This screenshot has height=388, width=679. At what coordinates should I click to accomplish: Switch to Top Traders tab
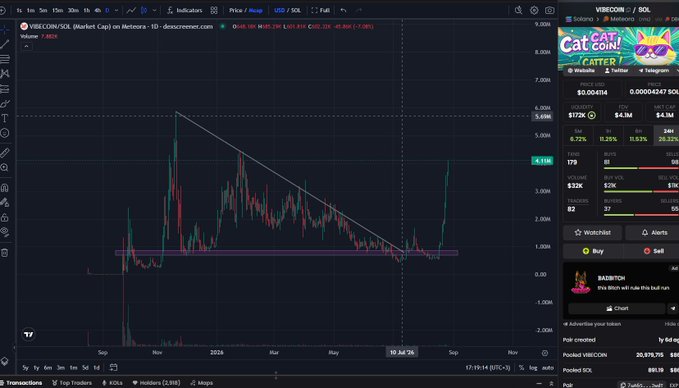[x=72, y=383]
